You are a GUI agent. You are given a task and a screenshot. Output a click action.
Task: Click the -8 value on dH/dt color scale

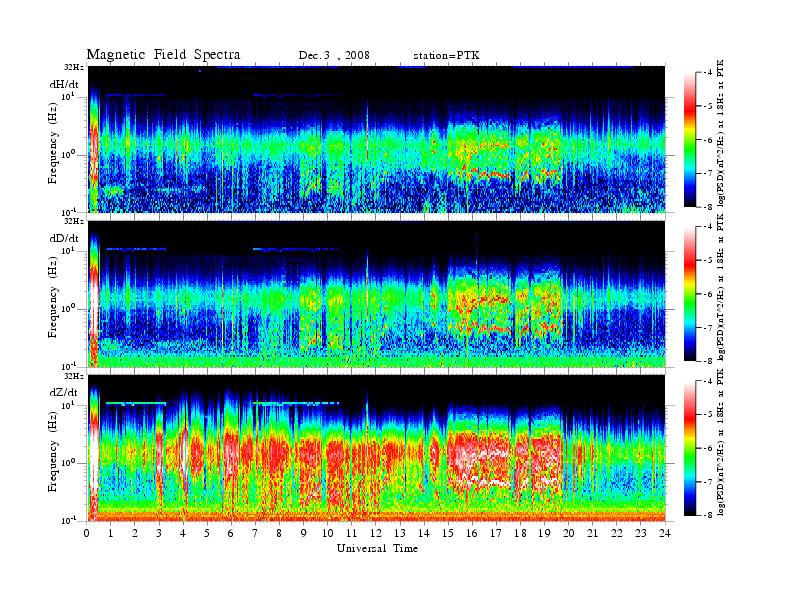[x=708, y=207]
